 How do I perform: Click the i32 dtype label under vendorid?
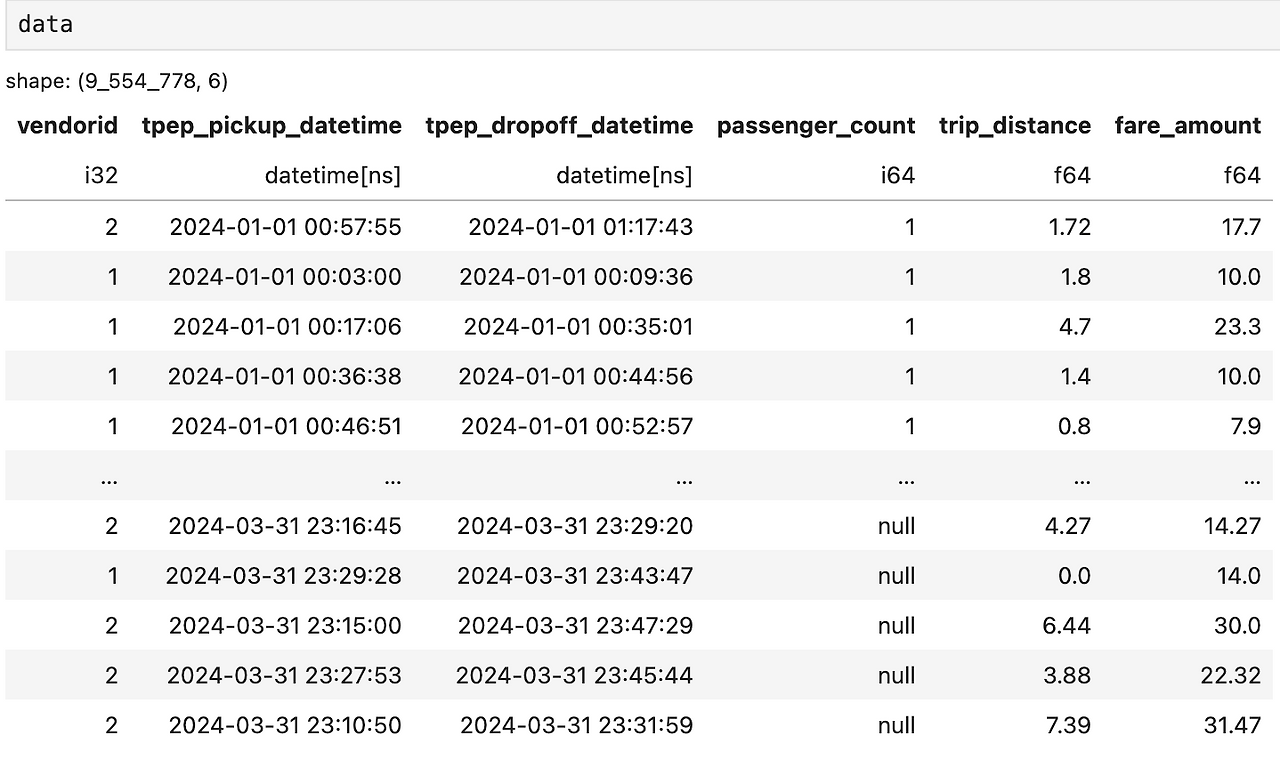(x=102, y=176)
